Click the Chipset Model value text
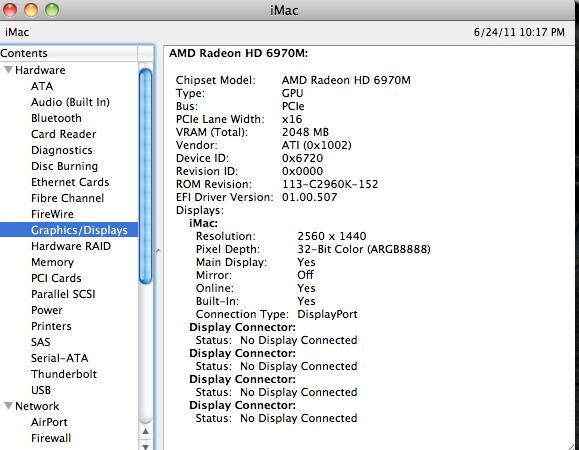 coord(346,80)
